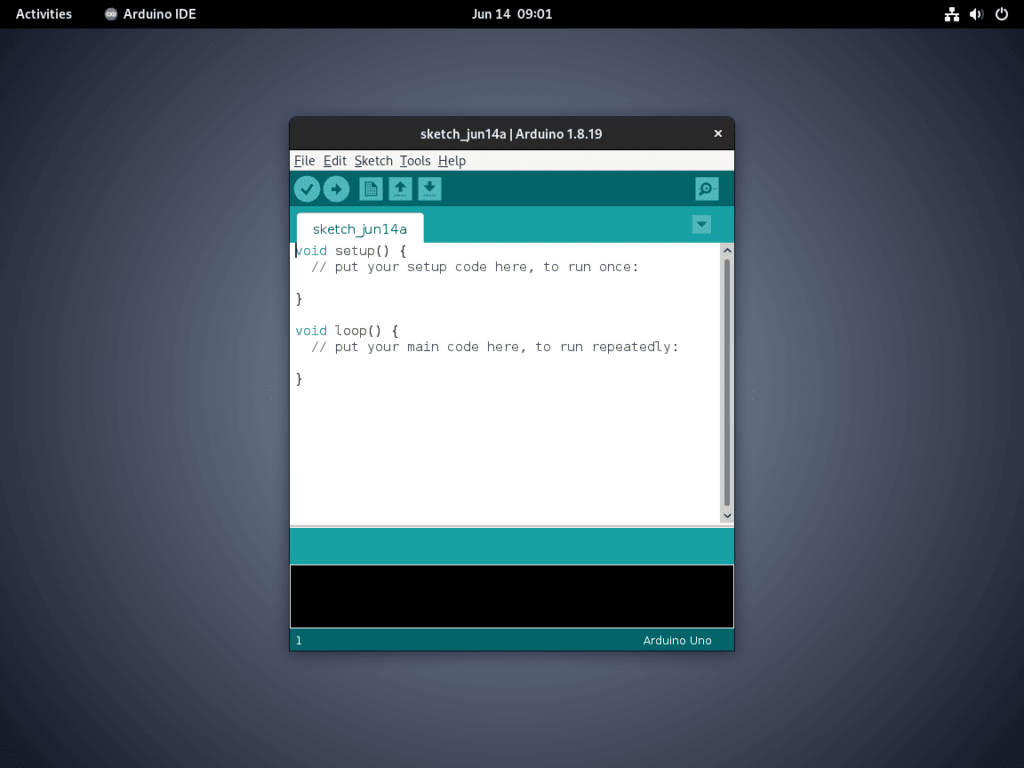Click the network status icon in the top bar

[x=951, y=14]
